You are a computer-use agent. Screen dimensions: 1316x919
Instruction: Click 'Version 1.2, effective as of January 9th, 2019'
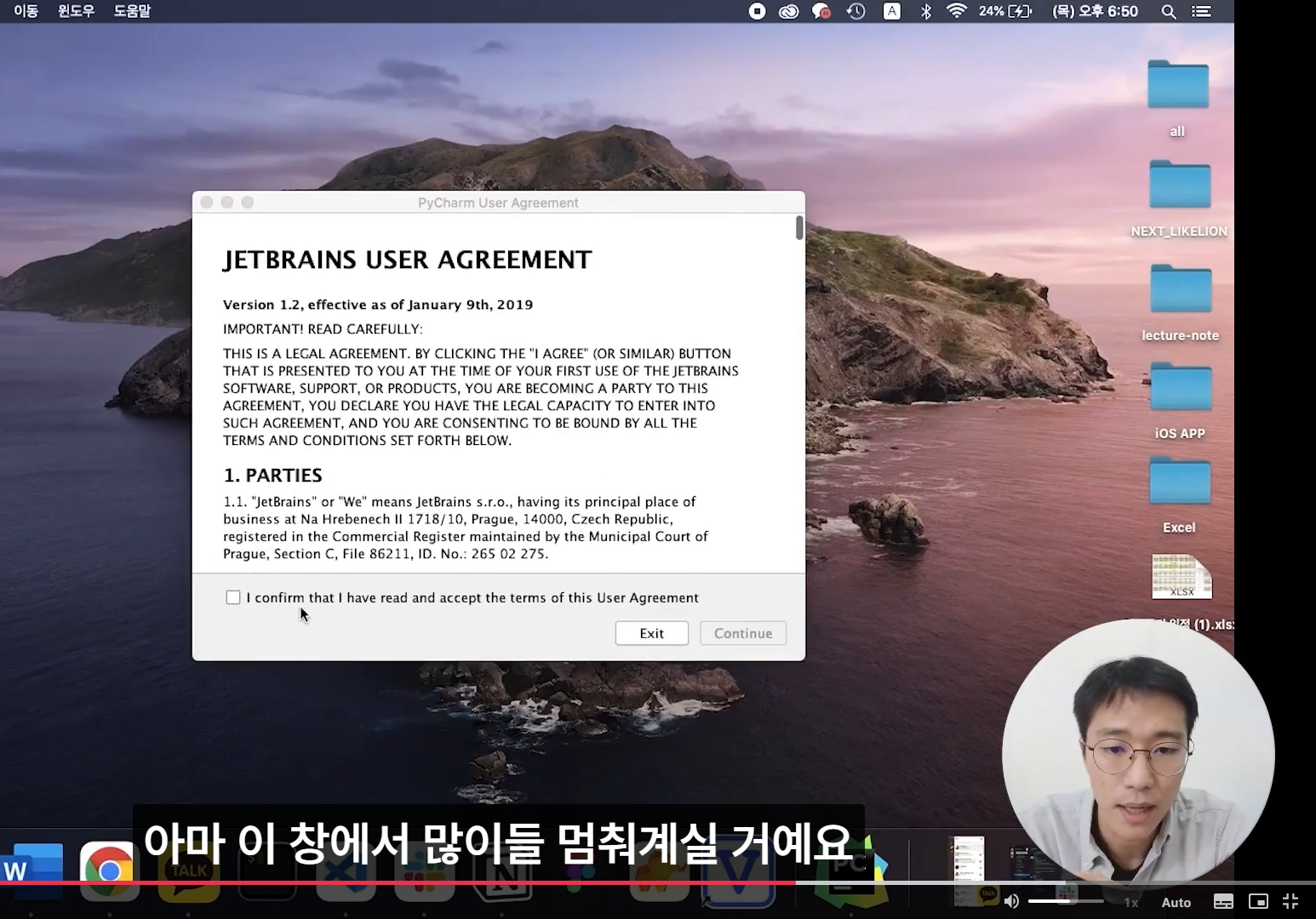tap(378, 305)
